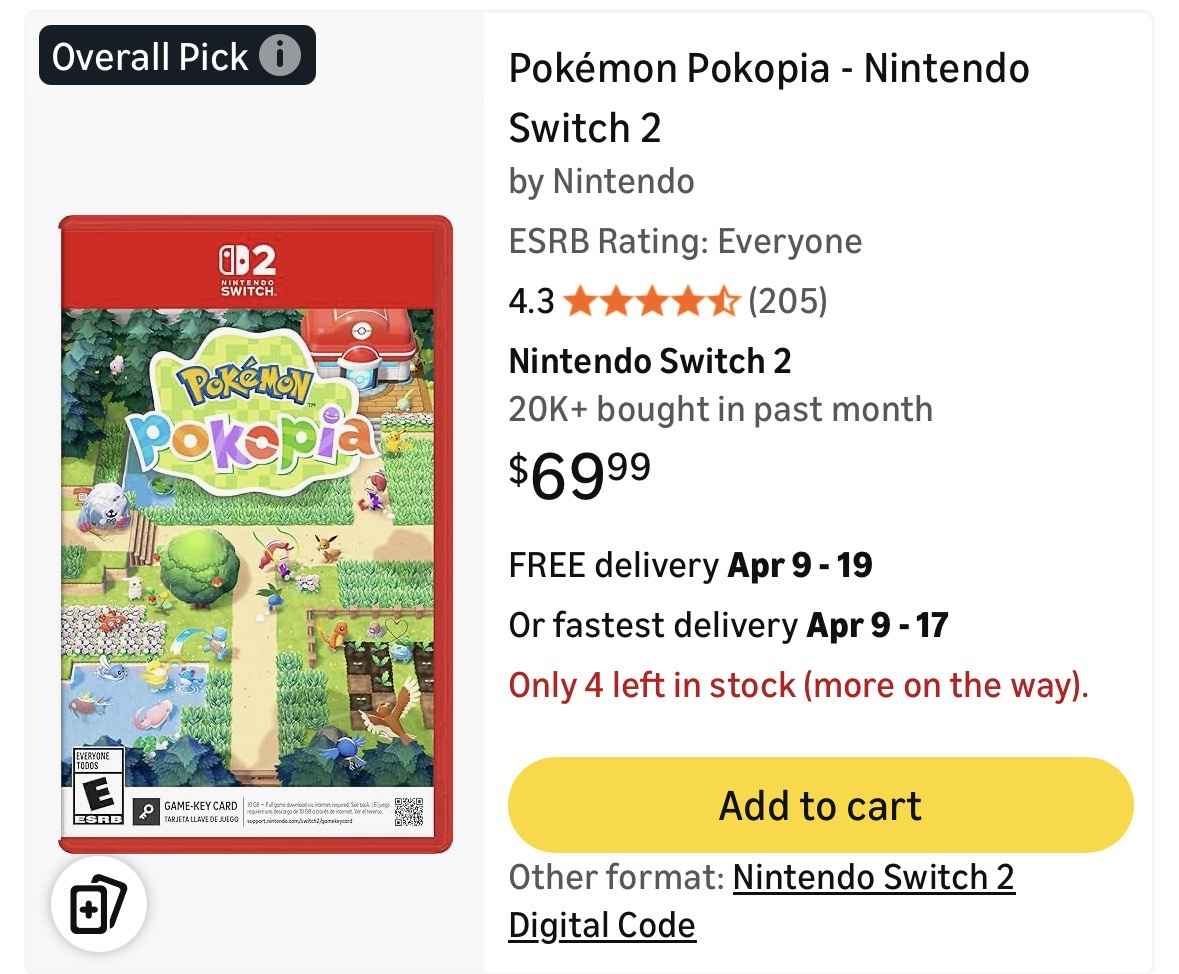Tap the compare cards icon below the cover
The height and width of the screenshot is (974, 1179).
pyautogui.click(x=99, y=904)
